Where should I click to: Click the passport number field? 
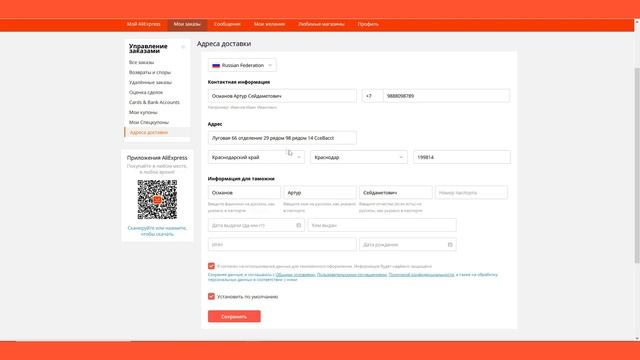pyautogui.click(x=471, y=193)
